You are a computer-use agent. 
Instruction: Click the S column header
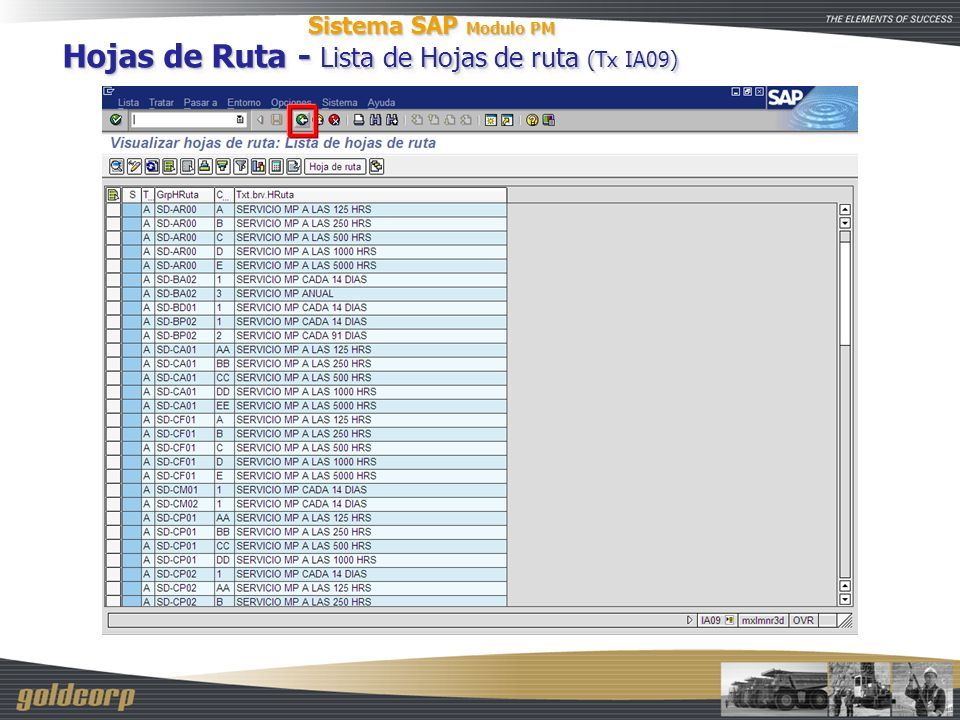tap(132, 195)
